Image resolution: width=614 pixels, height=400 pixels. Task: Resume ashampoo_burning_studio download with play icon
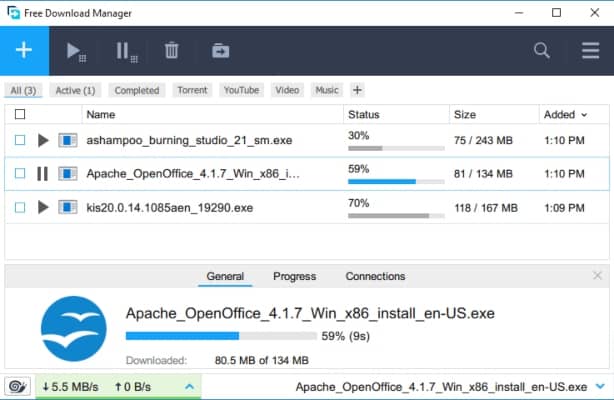tap(43, 140)
